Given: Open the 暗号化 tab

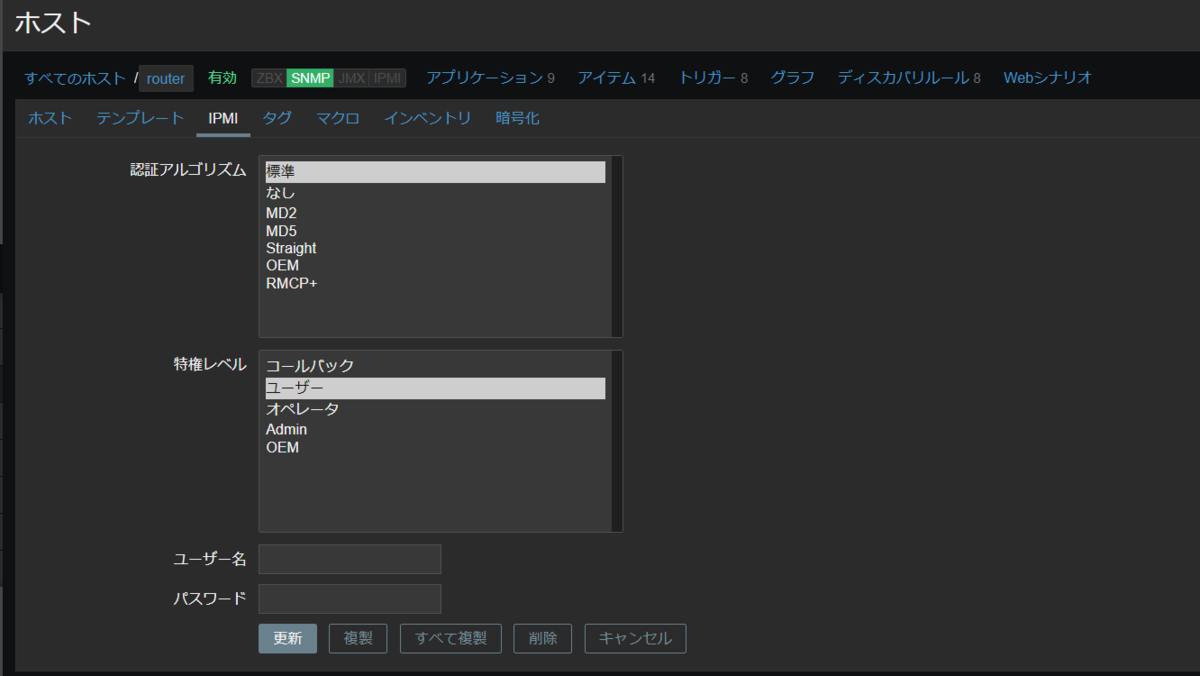Looking at the screenshot, I should pos(514,117).
